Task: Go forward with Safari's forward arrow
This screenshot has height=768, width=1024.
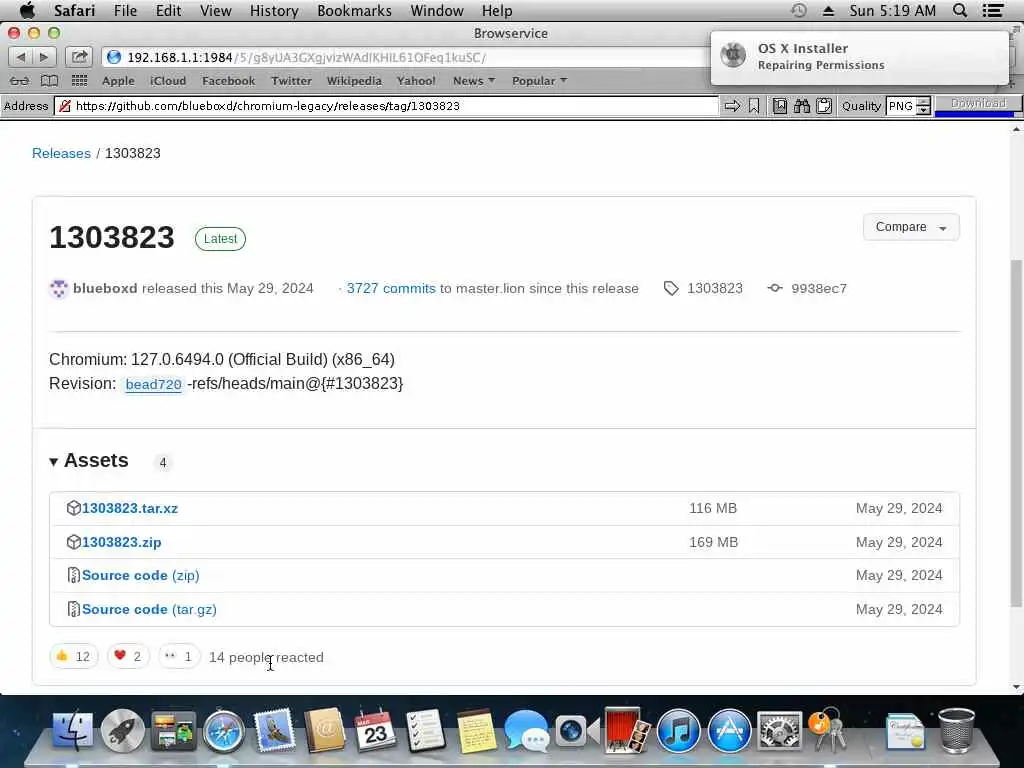Action: [x=44, y=57]
